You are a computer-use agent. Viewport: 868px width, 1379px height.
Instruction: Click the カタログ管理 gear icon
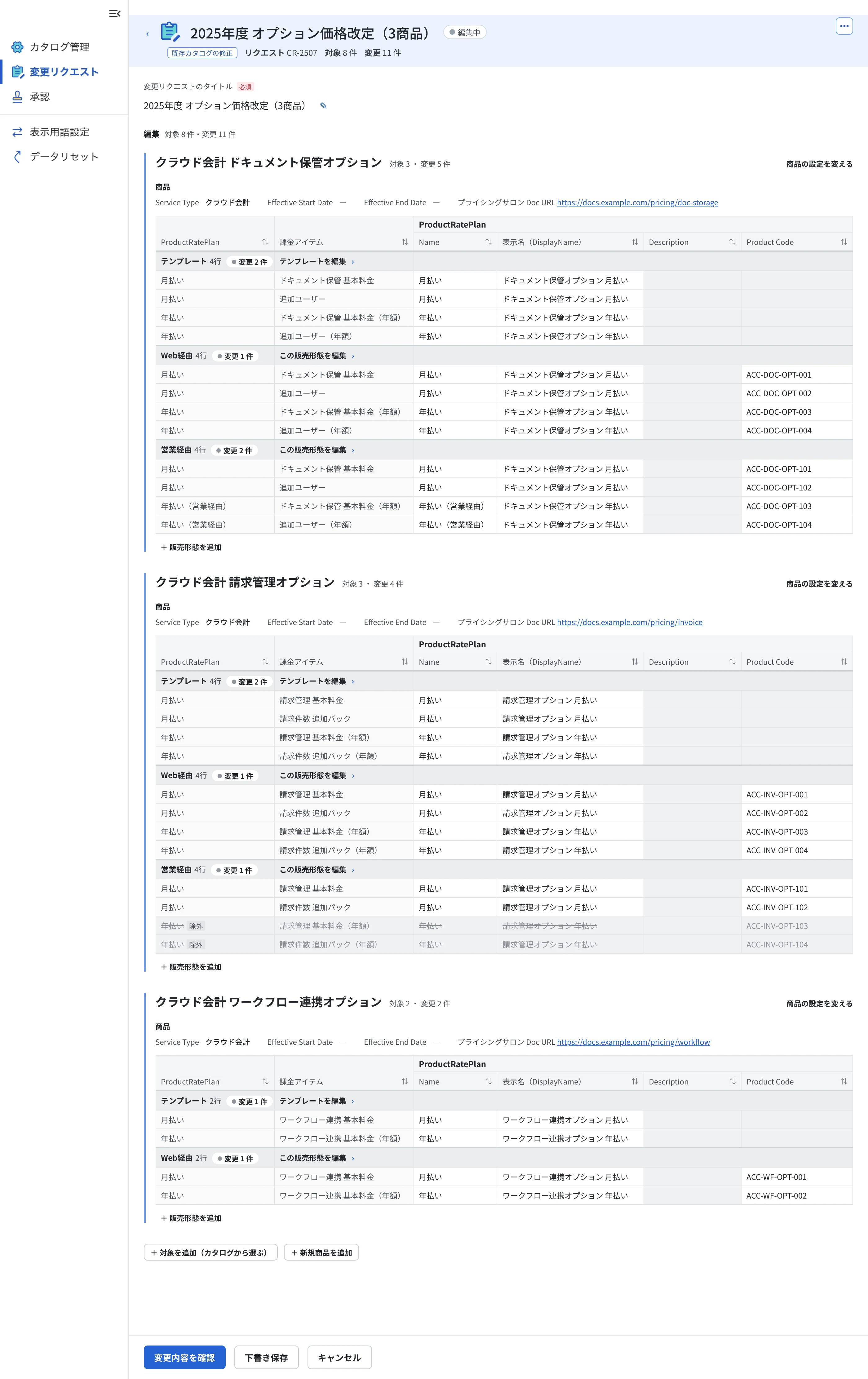[18, 47]
